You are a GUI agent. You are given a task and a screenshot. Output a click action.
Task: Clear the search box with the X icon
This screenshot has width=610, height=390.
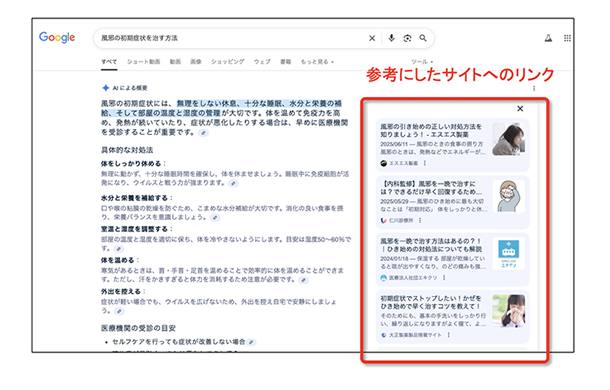(x=372, y=38)
